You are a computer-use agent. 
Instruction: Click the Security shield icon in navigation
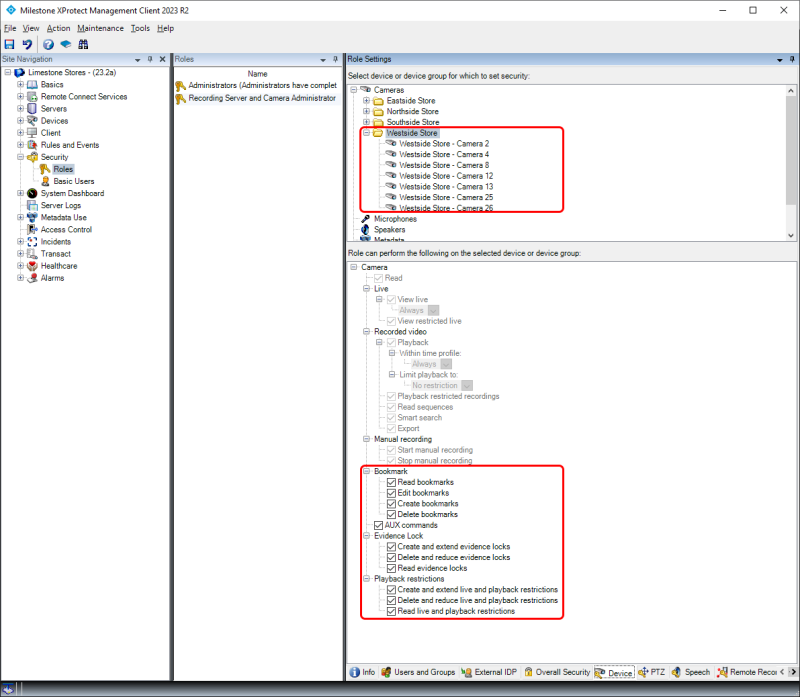click(x=32, y=157)
